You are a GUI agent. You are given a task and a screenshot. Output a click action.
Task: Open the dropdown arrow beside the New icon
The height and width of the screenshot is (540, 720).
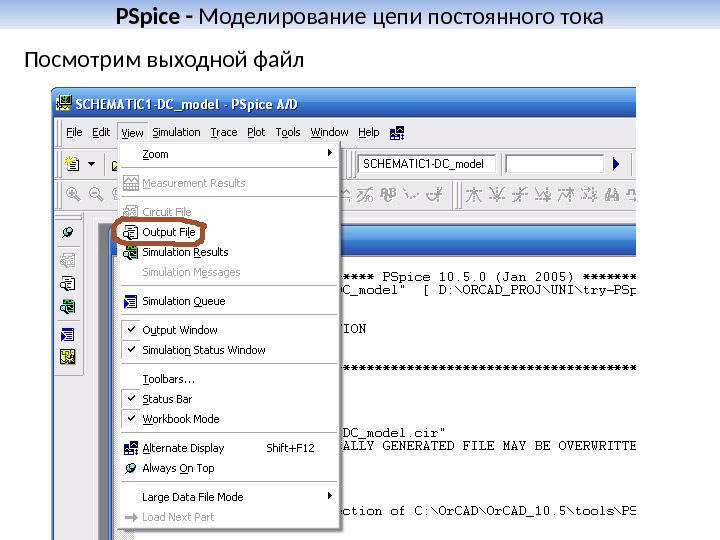91,164
